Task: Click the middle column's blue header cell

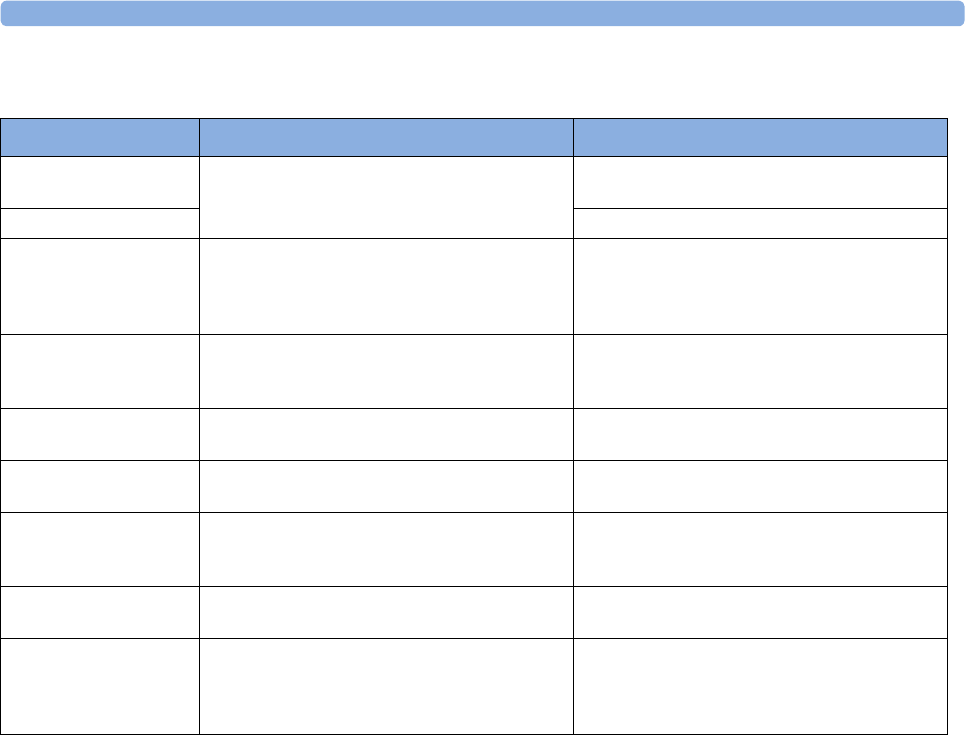Action: pos(386,137)
